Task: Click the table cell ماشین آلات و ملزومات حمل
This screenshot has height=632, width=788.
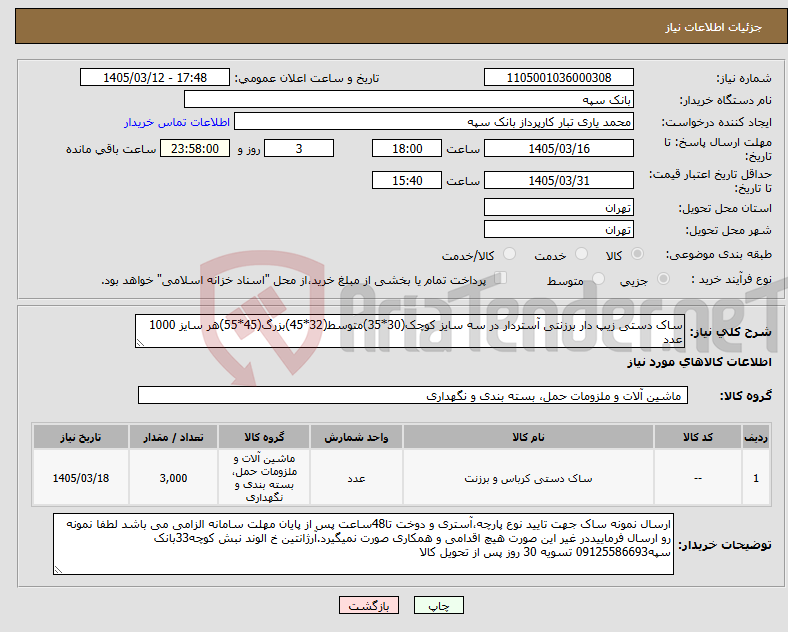Action: coord(264,478)
